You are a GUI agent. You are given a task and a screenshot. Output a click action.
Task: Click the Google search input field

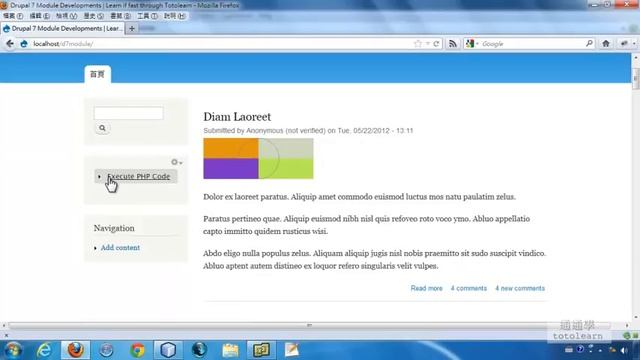coord(533,44)
